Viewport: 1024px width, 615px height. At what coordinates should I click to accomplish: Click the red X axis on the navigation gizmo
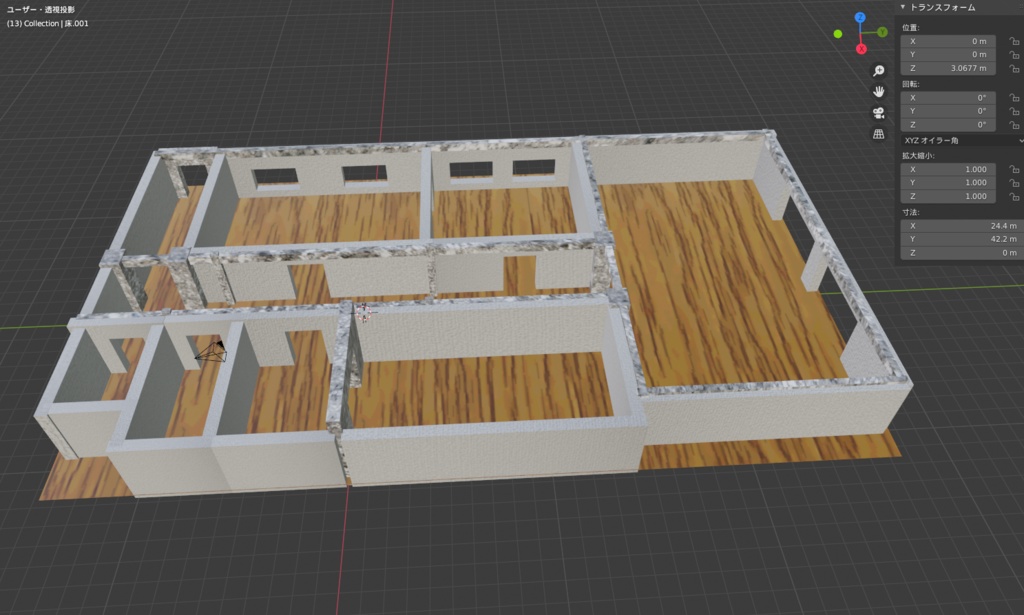[861, 49]
